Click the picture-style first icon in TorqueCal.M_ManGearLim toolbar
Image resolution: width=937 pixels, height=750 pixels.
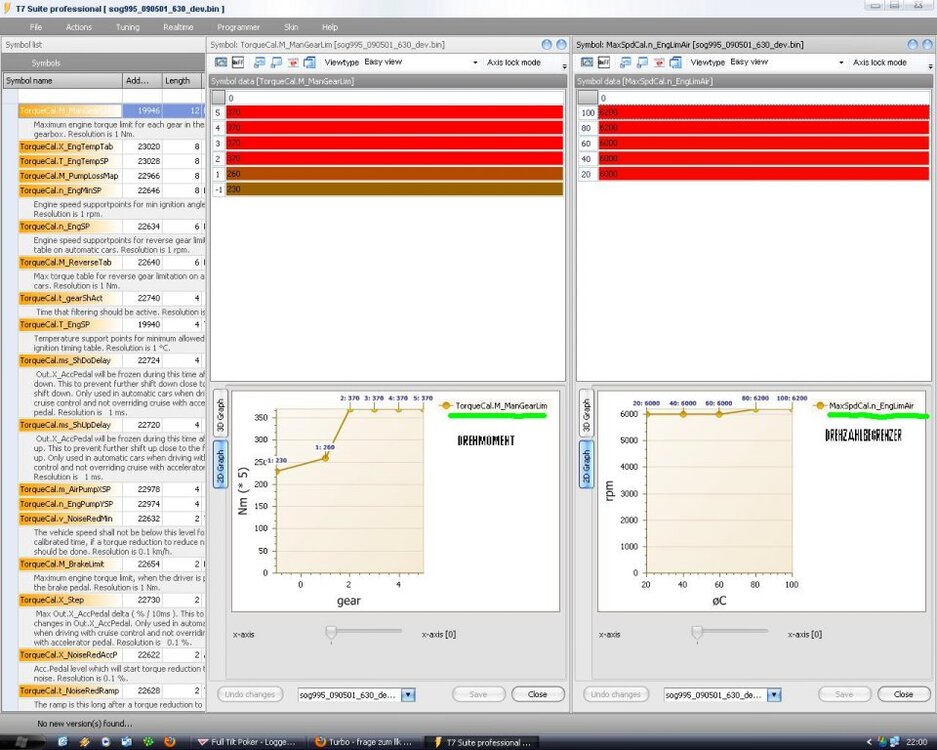[221, 62]
